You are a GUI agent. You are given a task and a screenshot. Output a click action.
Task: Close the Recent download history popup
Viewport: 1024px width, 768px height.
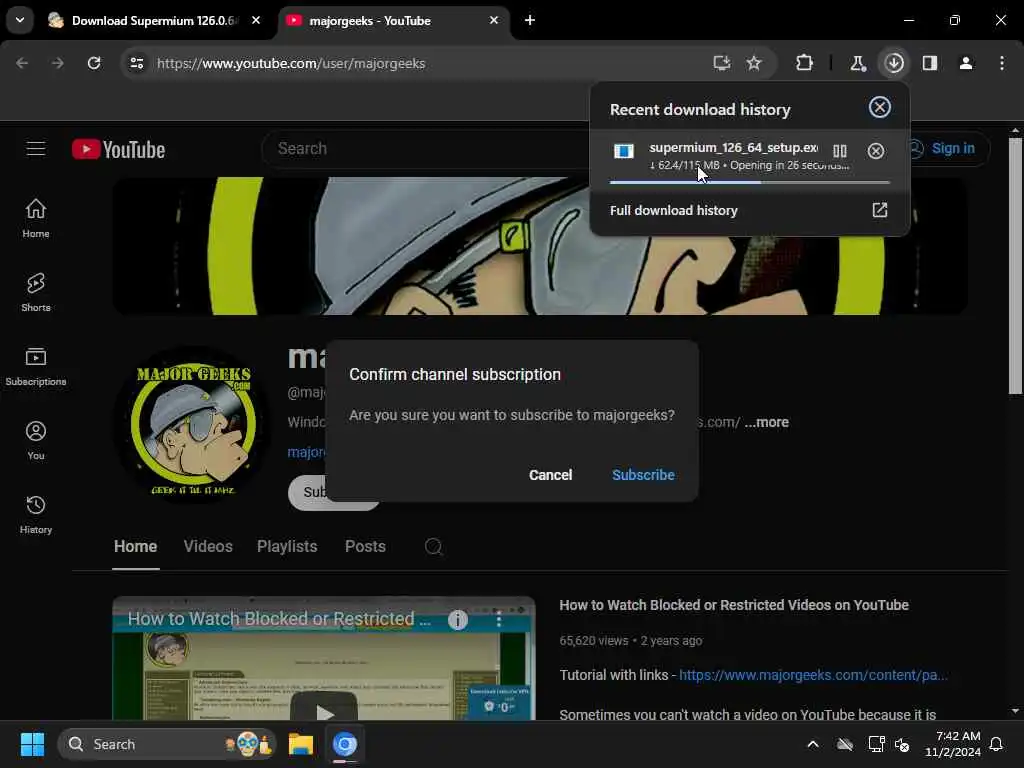pos(880,107)
